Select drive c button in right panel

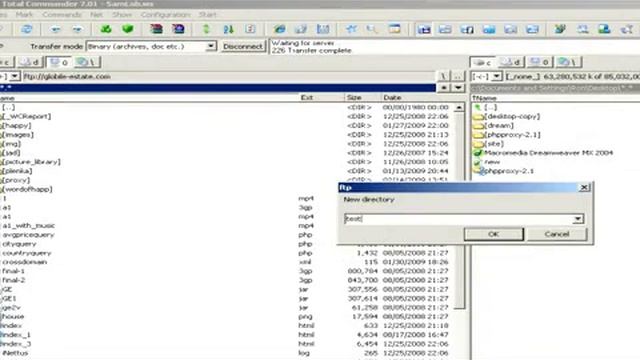tap(483, 62)
